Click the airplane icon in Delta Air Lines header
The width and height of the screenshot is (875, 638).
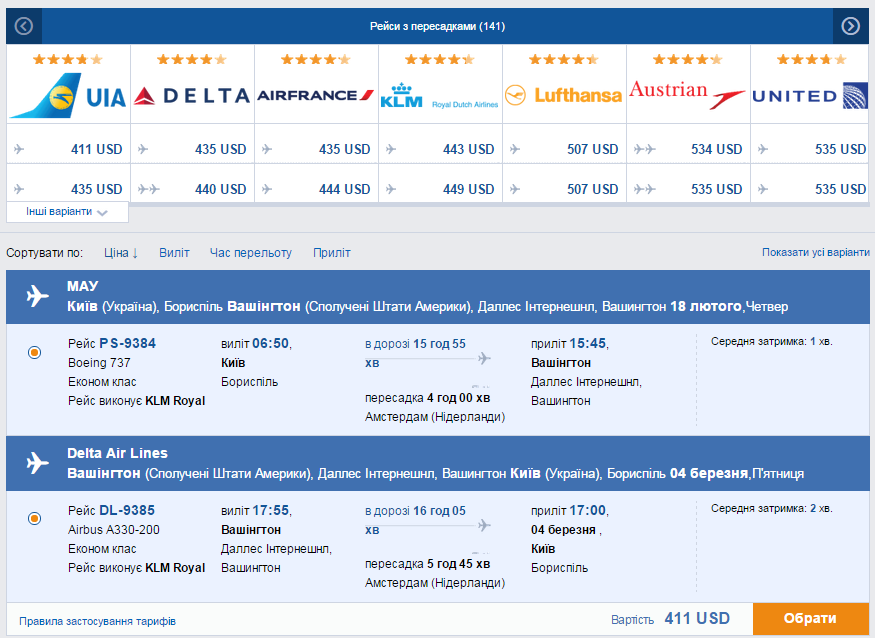click(37, 463)
